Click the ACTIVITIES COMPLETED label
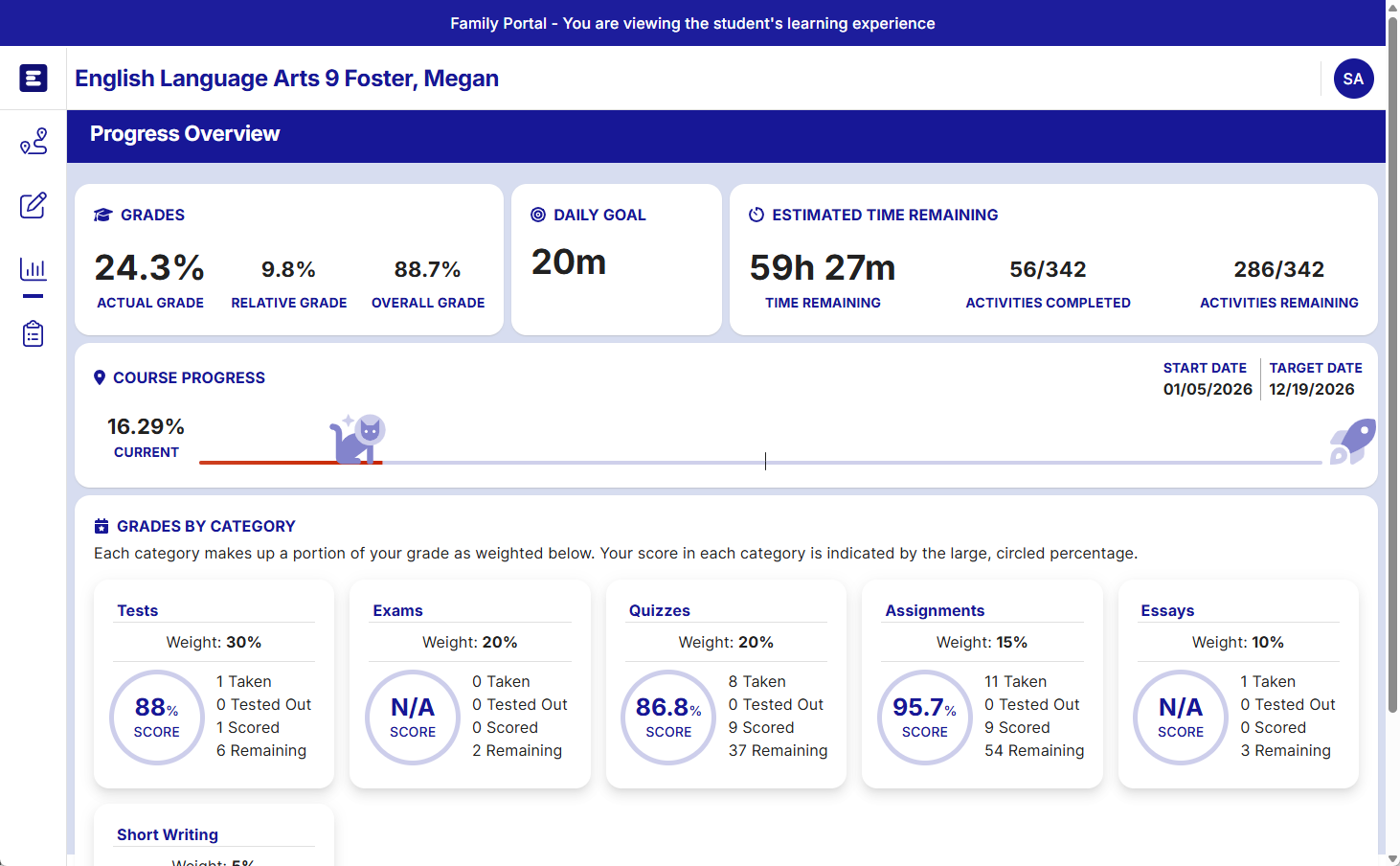This screenshot has height=866, width=1400. (x=1048, y=303)
